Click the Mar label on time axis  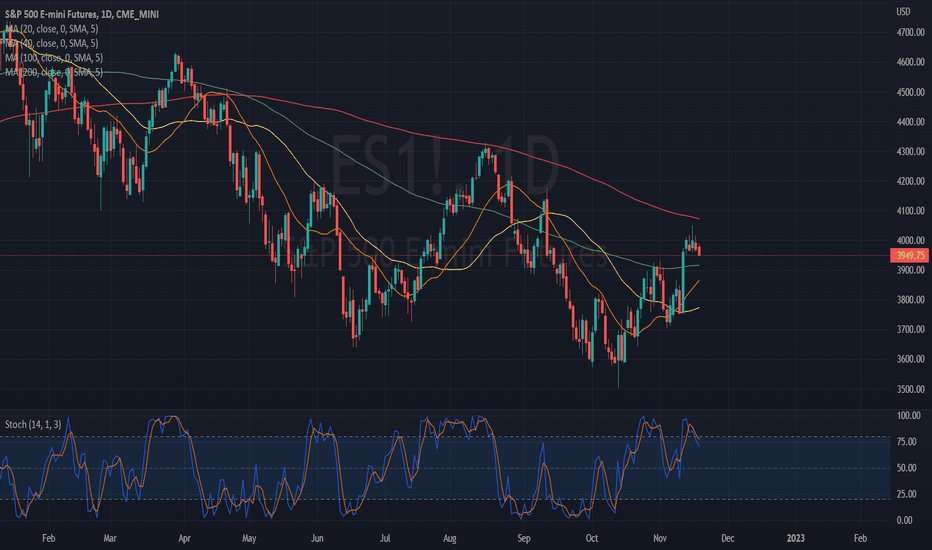(110, 538)
